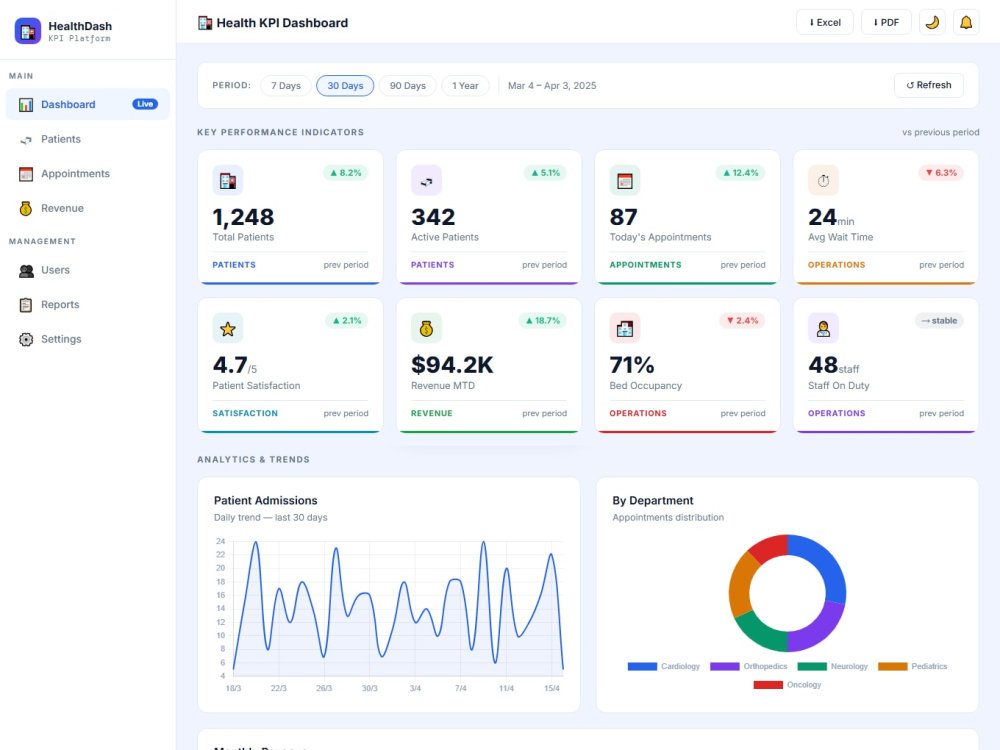This screenshot has width=1000, height=750.
Task: Click the Patient Admissions chart title
Action: [x=265, y=501]
